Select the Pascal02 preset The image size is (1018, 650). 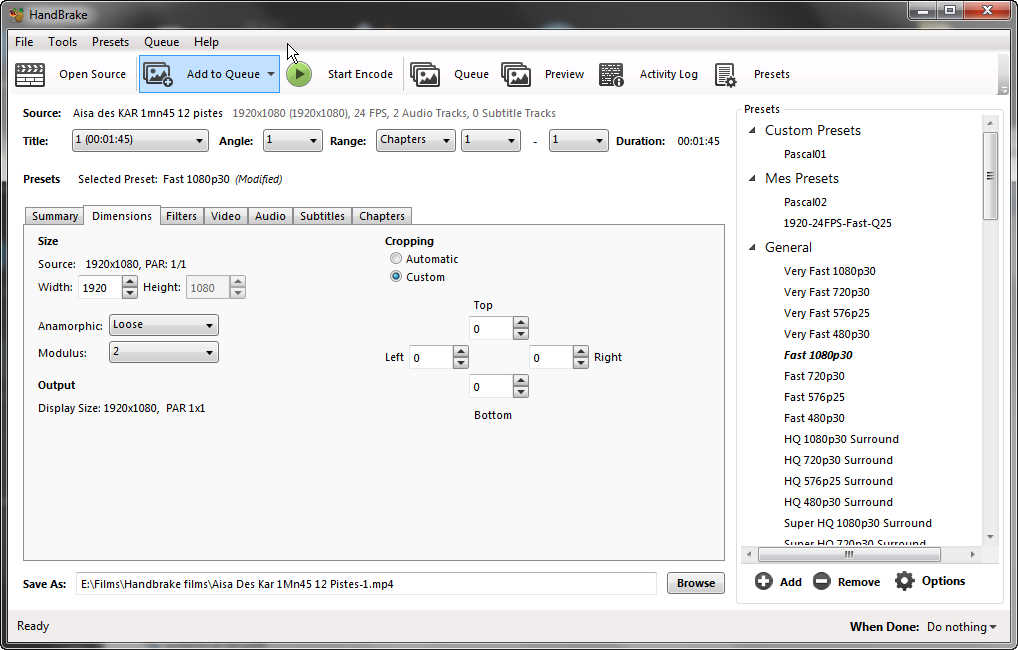point(805,202)
